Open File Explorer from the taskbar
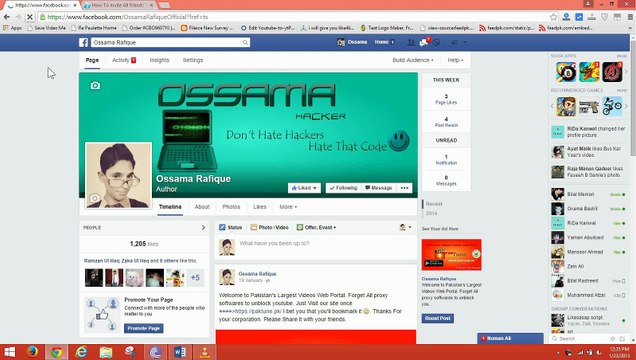636x360 pixels. tap(106, 352)
